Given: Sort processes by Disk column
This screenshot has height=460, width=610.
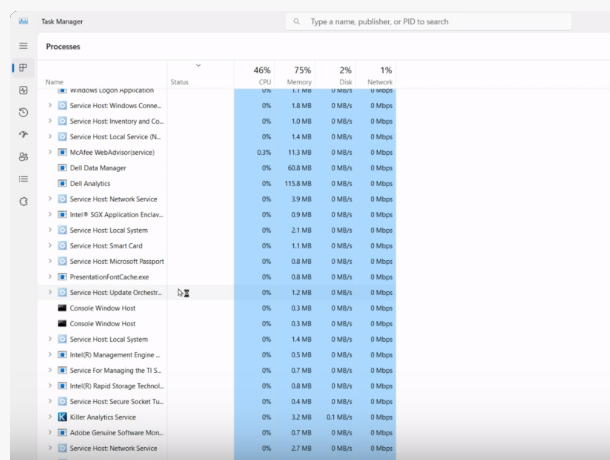Looking at the screenshot, I should pos(336,75).
